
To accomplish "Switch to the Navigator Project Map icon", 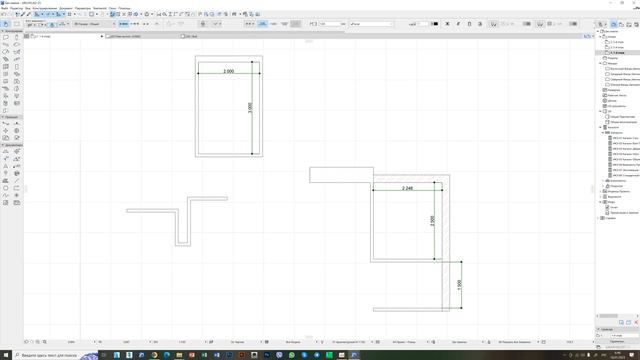I will 614,24.
